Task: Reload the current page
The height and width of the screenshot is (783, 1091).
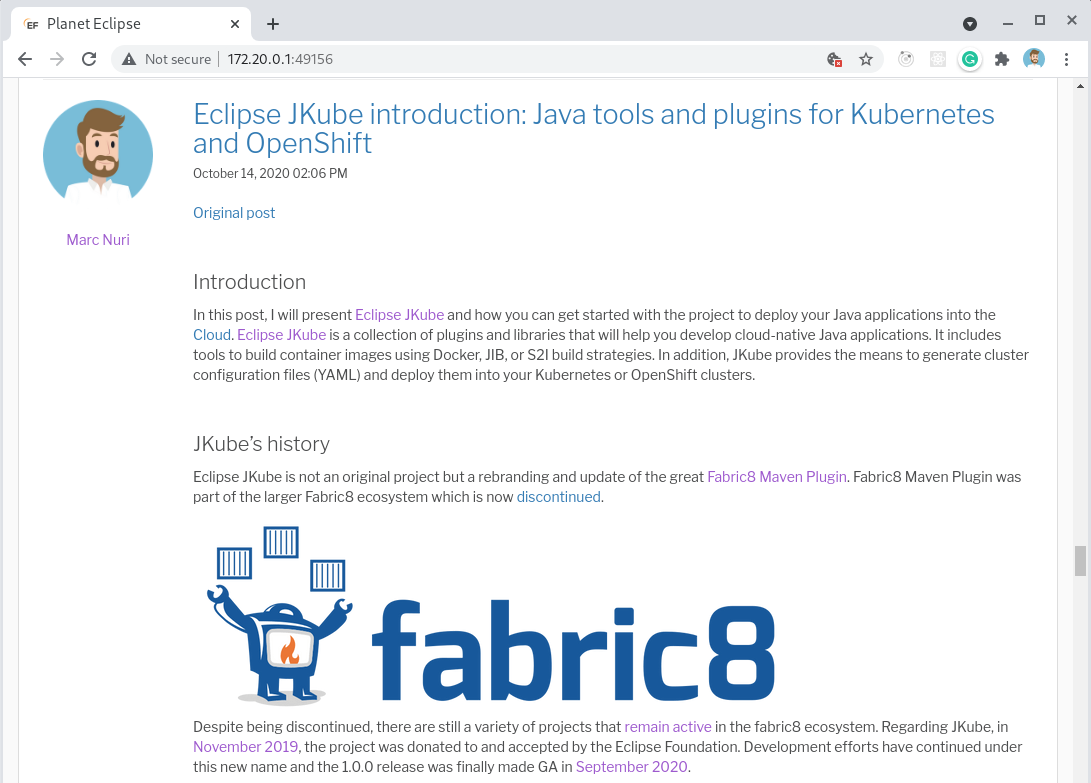Action: (89, 59)
